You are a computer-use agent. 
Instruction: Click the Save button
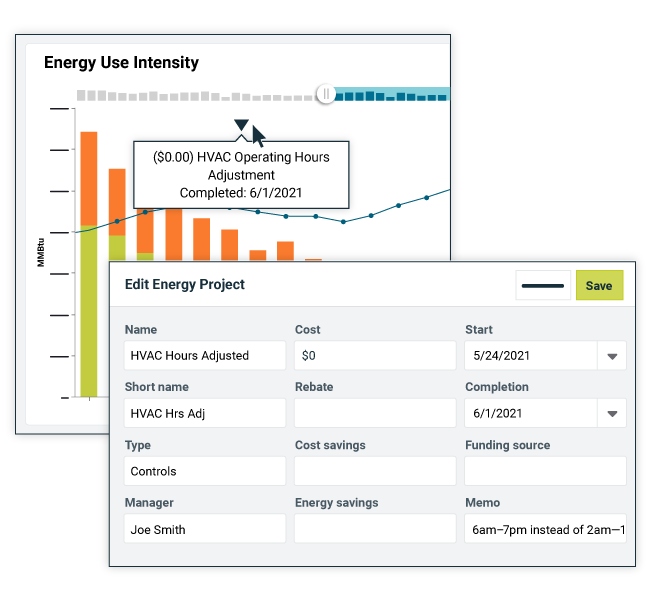click(x=599, y=285)
